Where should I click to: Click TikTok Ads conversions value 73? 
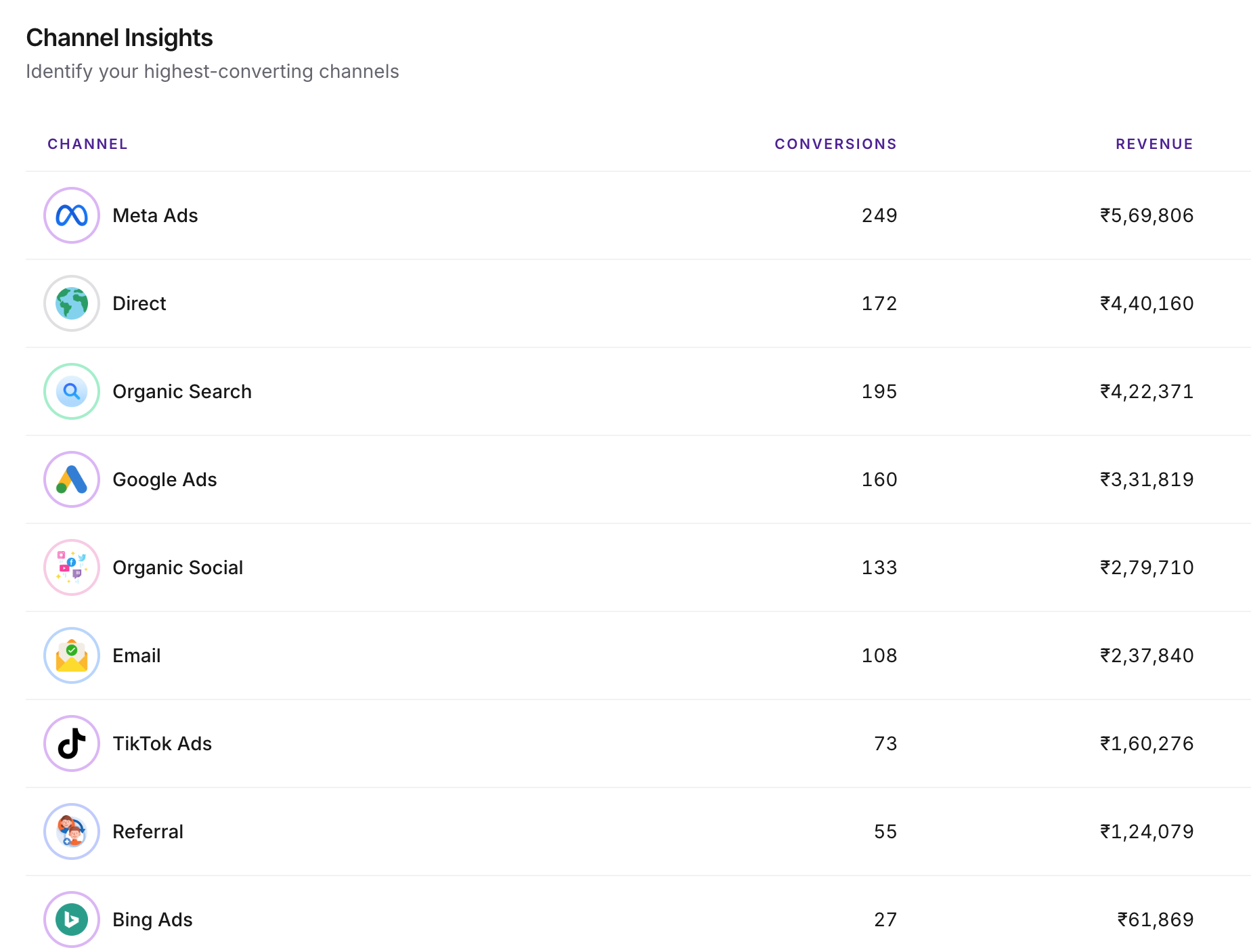coord(885,743)
